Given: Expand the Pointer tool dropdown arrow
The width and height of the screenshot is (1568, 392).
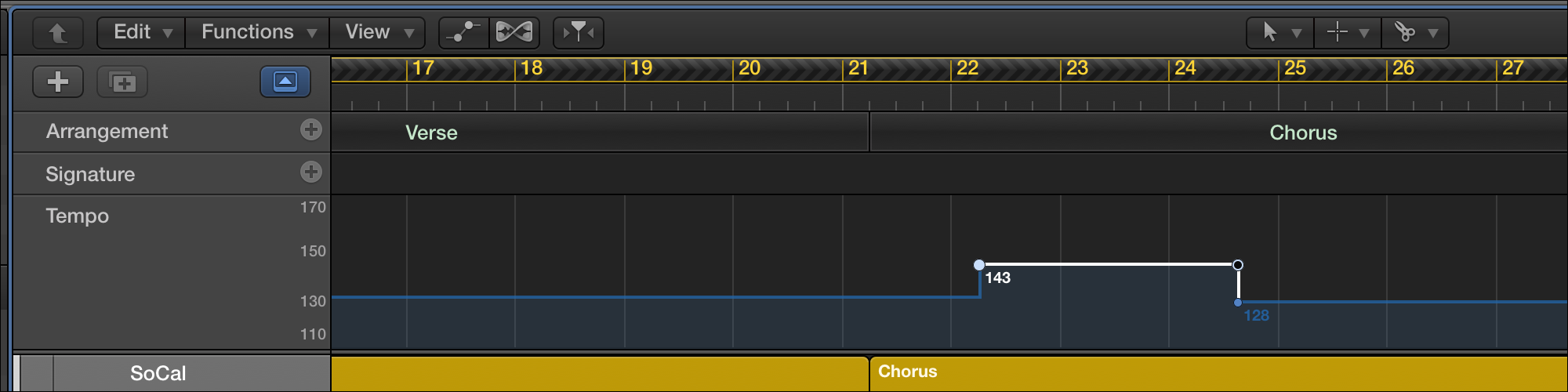Looking at the screenshot, I should [1297, 33].
